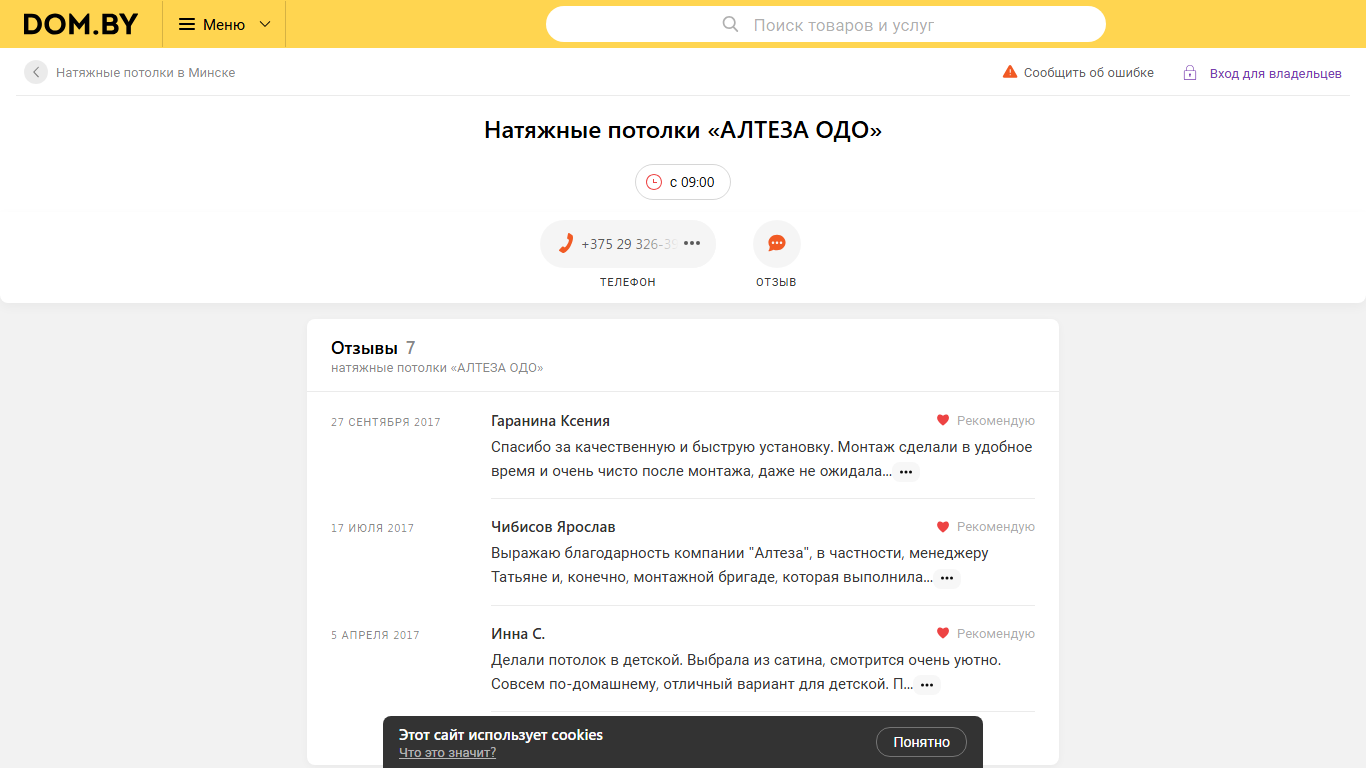Click the ОТЗЫВ label

777,282
